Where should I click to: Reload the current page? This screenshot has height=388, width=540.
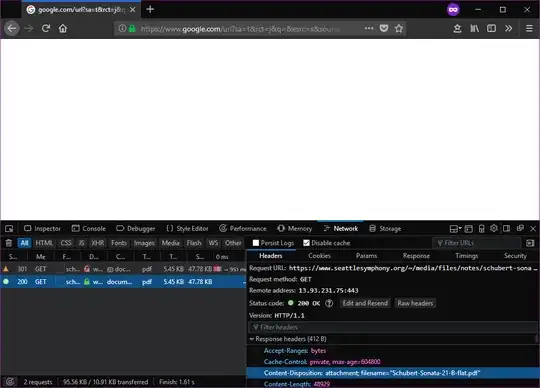46,28
